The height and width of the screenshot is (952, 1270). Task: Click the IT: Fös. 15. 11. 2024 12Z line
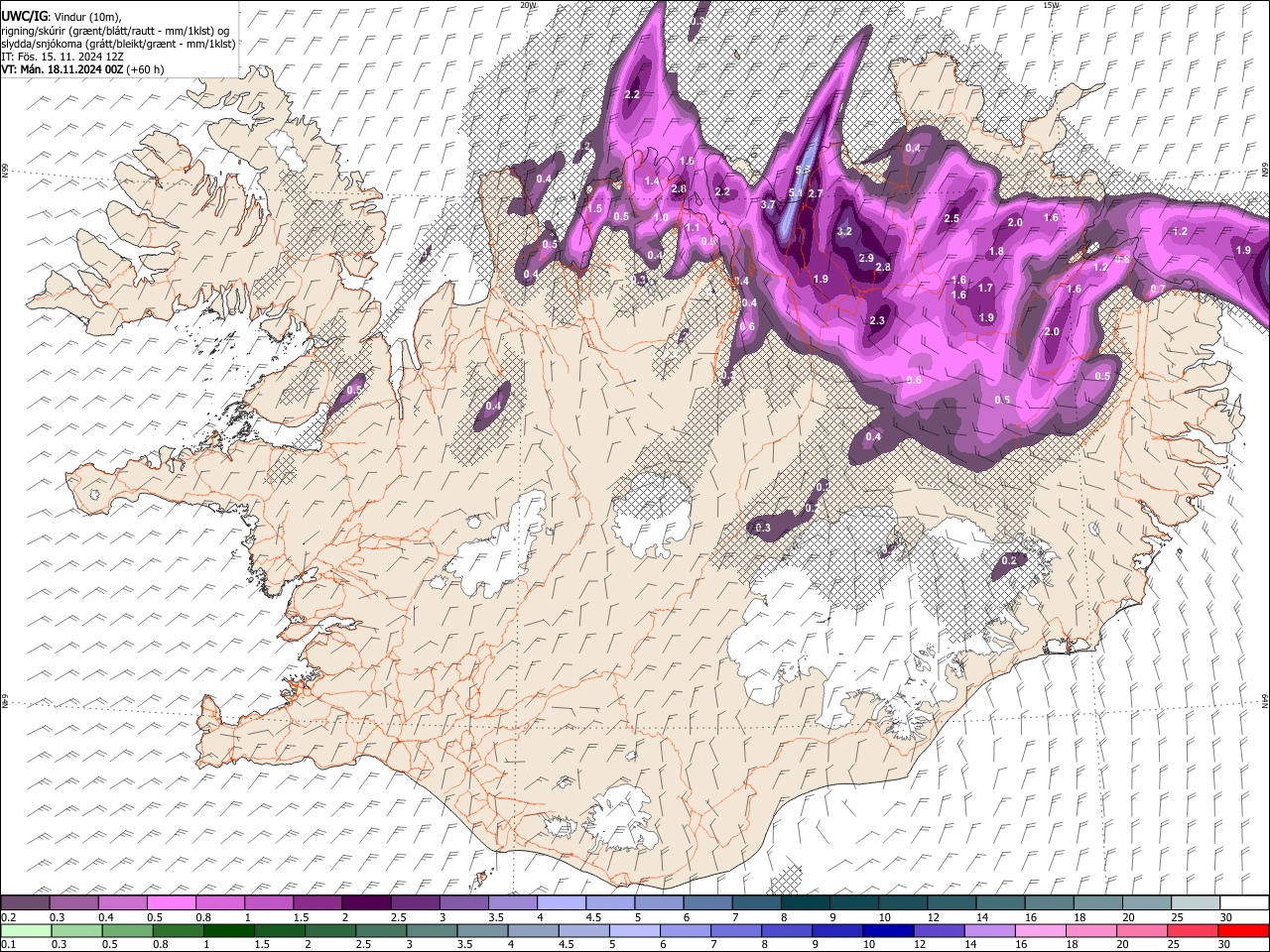(63, 57)
